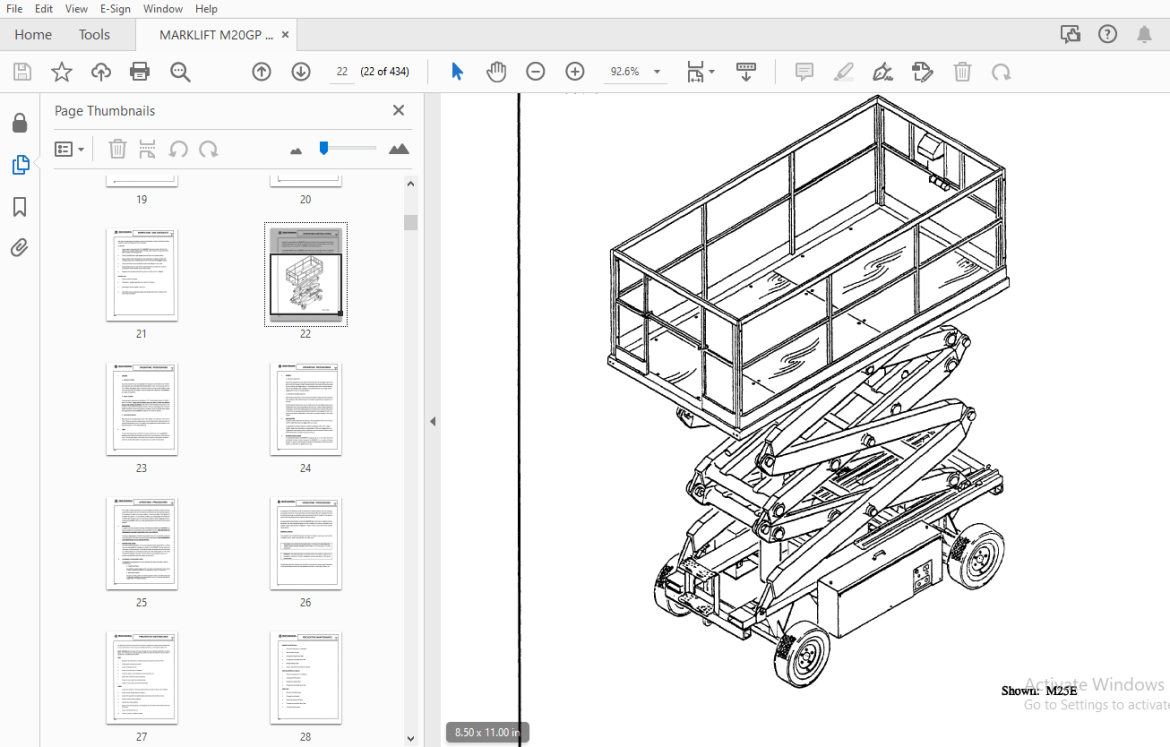The height and width of the screenshot is (747, 1170).
Task: Select the Hand pan tool
Action: (496, 72)
